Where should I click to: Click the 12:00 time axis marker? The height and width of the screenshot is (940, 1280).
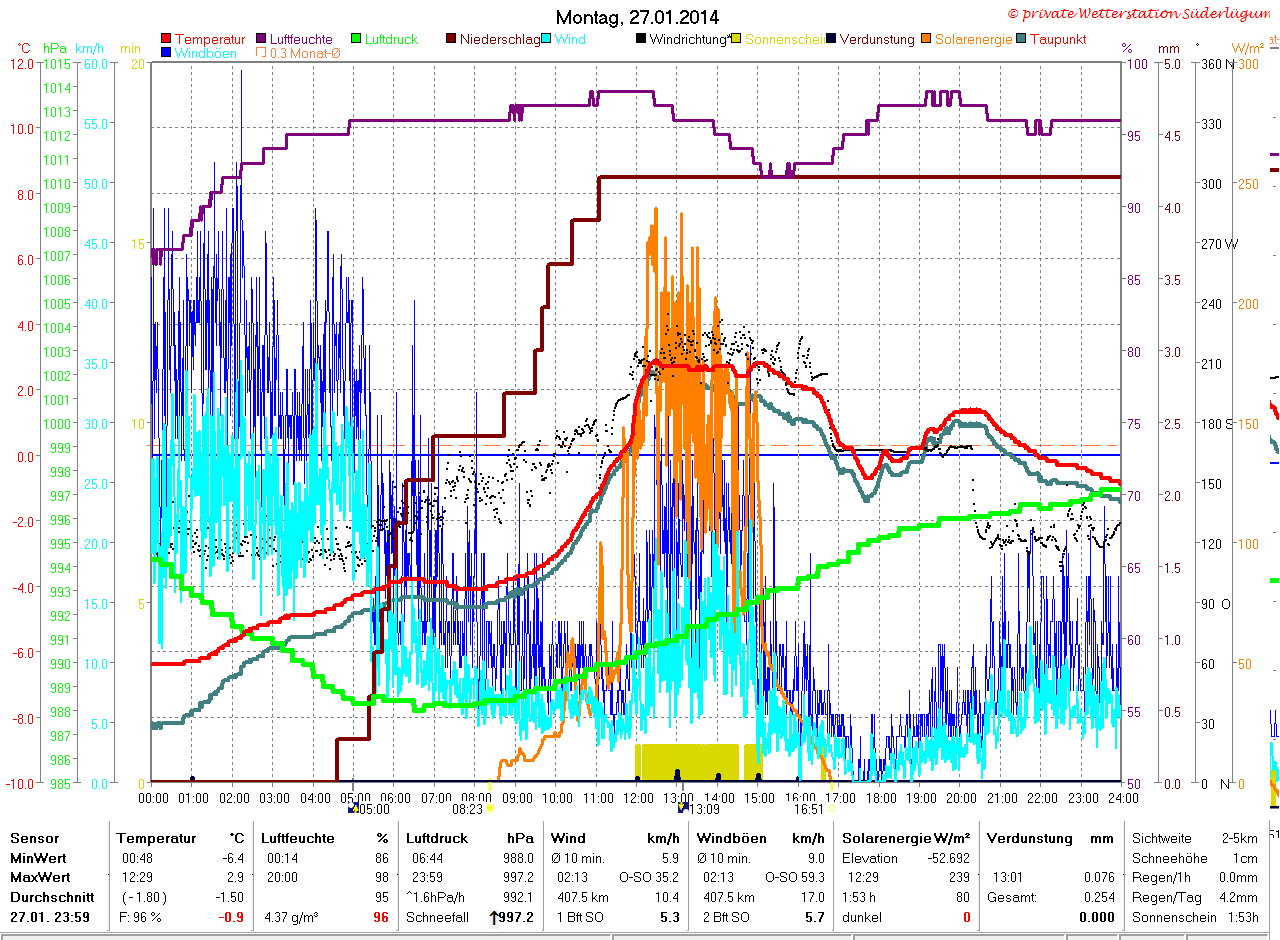point(638,798)
